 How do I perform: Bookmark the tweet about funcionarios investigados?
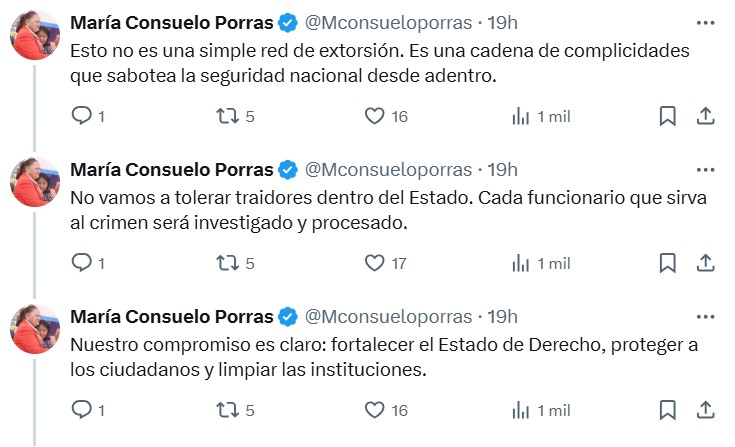click(x=668, y=263)
